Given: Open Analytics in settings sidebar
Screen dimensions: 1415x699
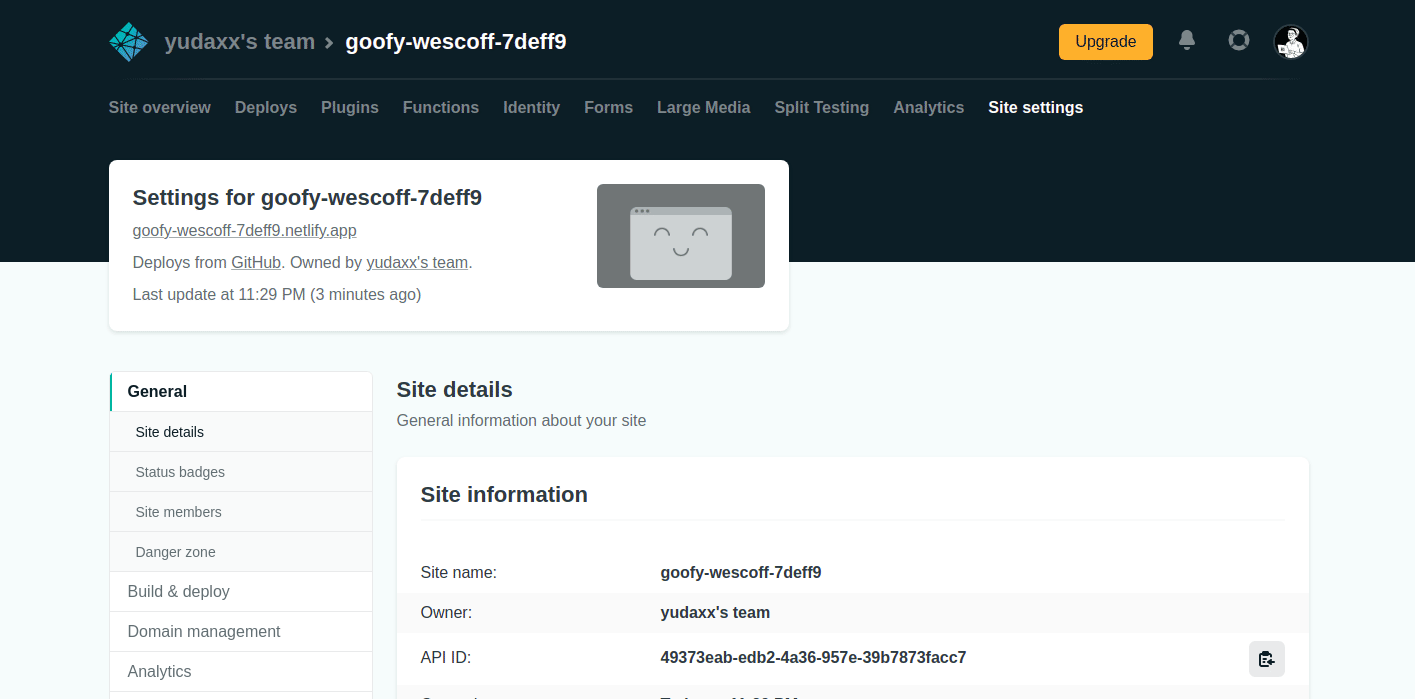Looking at the screenshot, I should tap(241, 672).
